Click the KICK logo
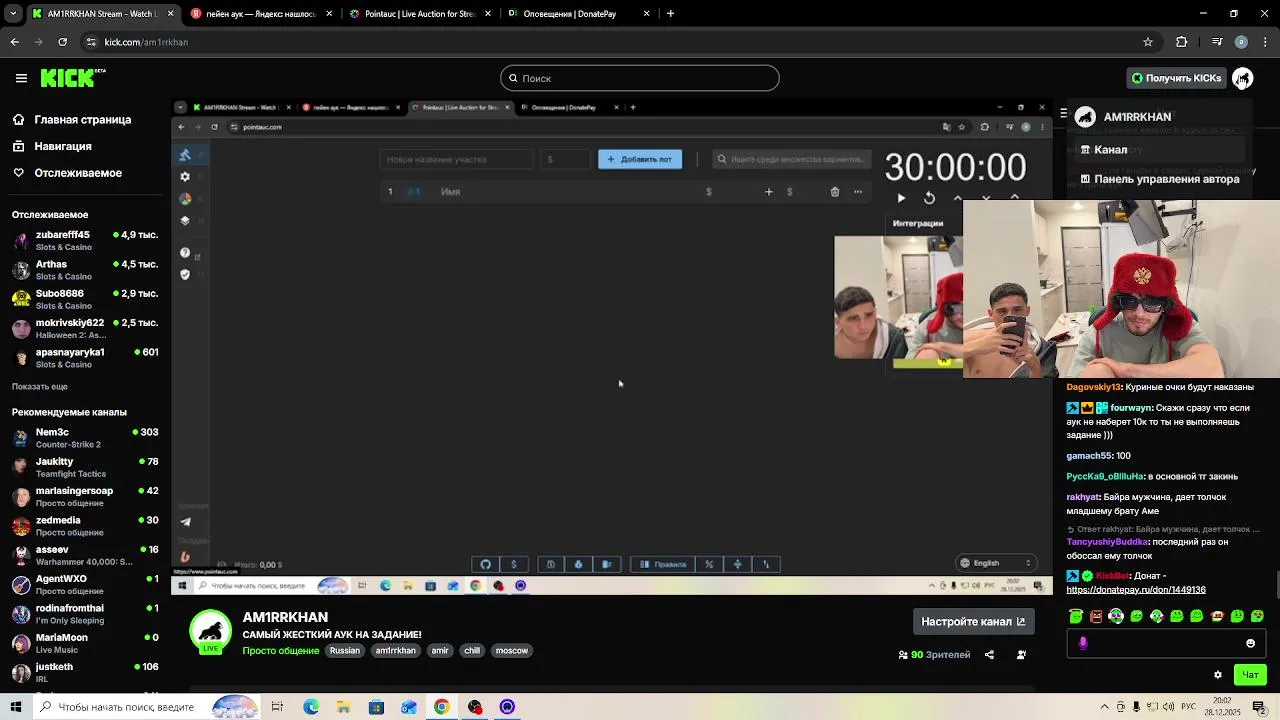1280x720 pixels. tap(72, 78)
